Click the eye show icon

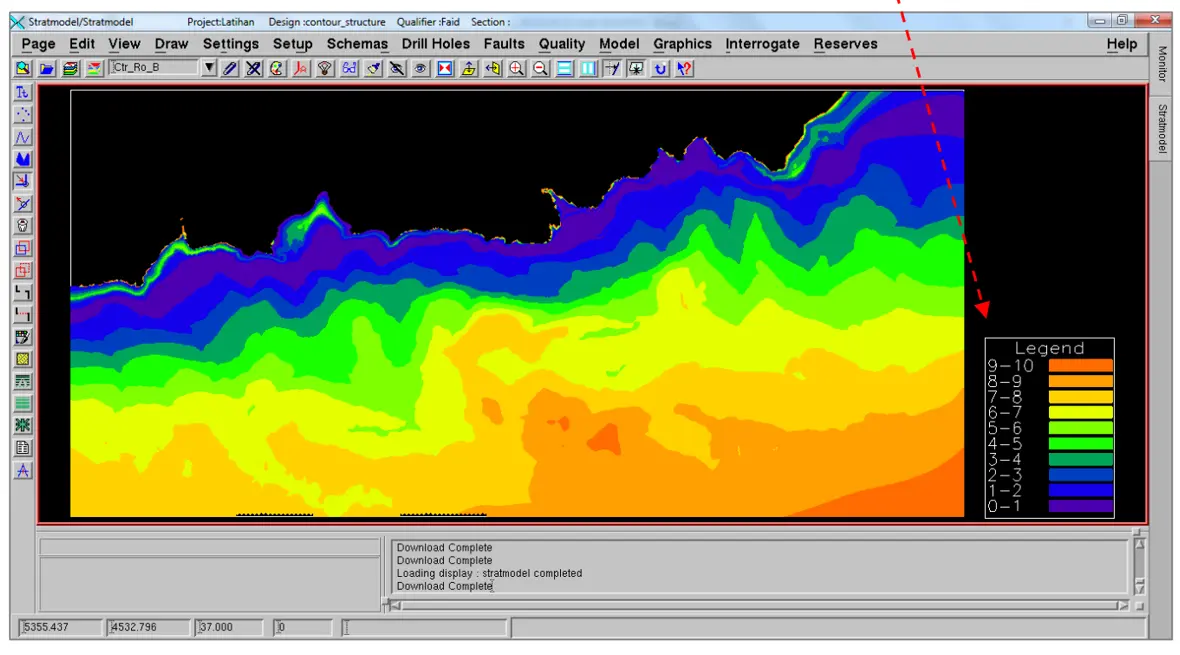pyautogui.click(x=421, y=69)
